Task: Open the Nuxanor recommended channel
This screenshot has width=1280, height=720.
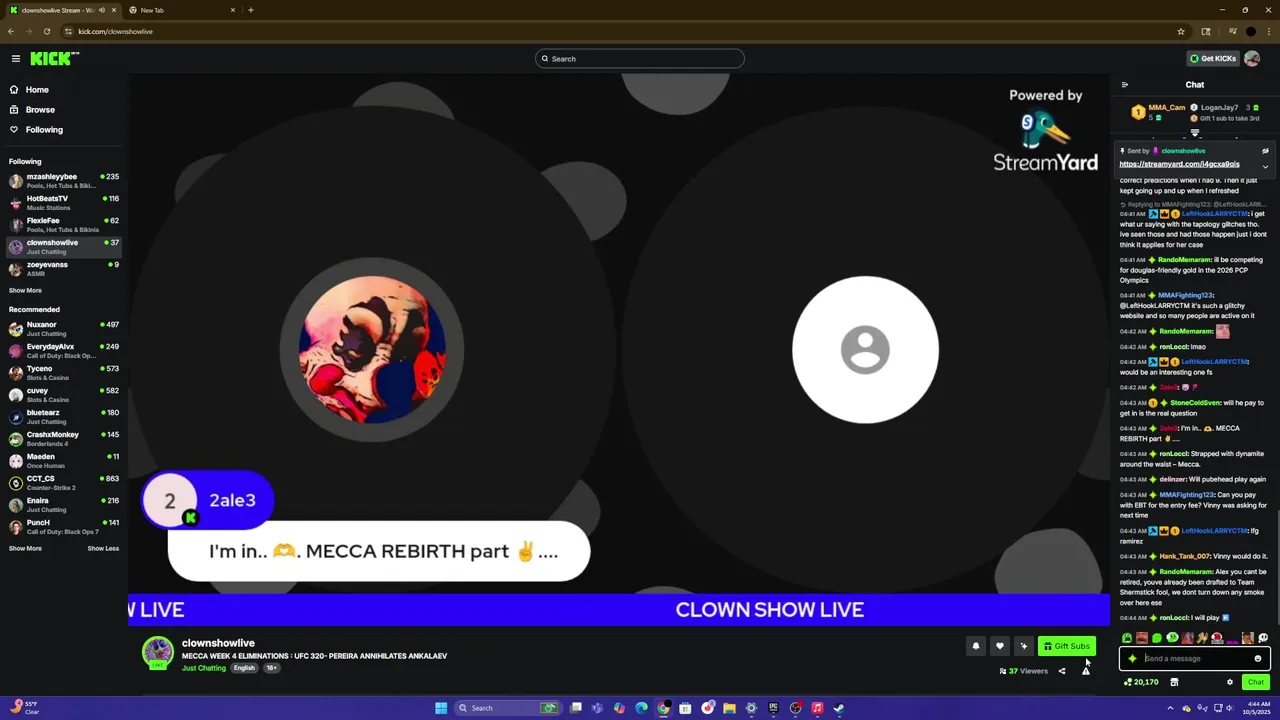Action: tap(64, 329)
